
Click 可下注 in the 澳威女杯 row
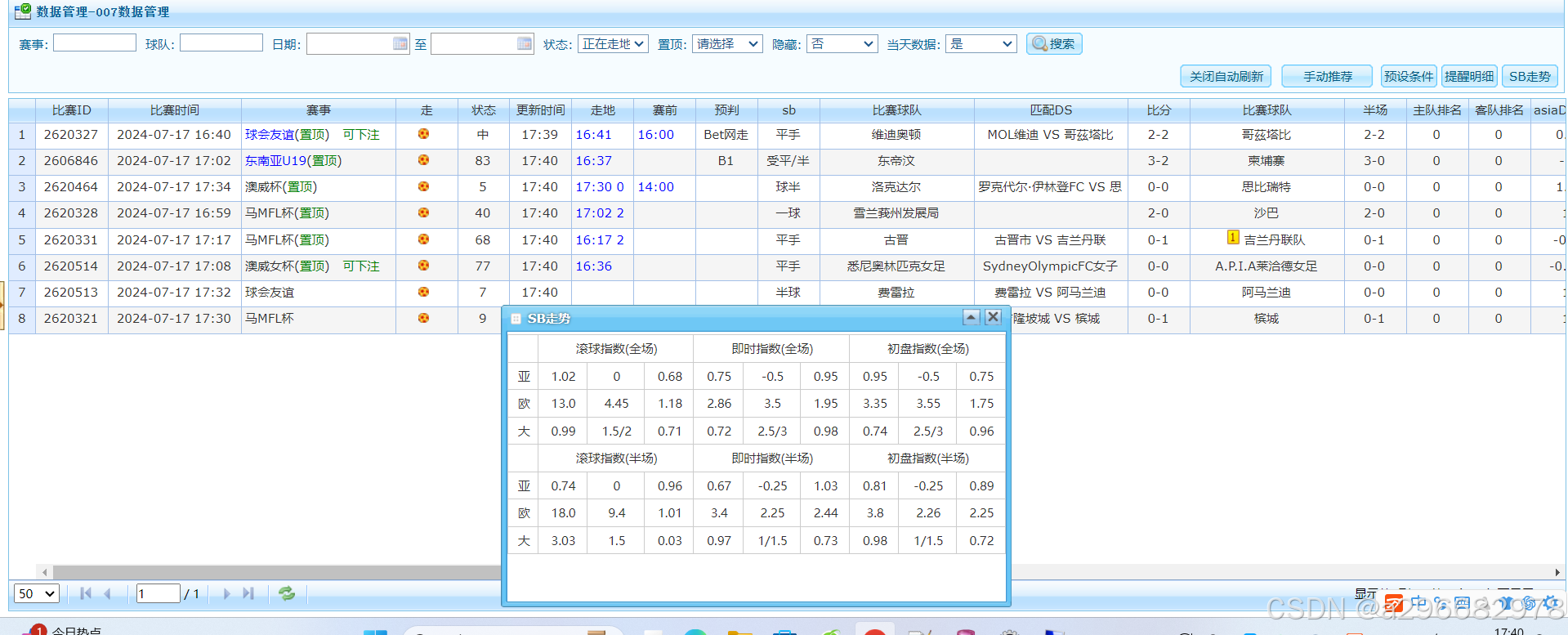361,266
